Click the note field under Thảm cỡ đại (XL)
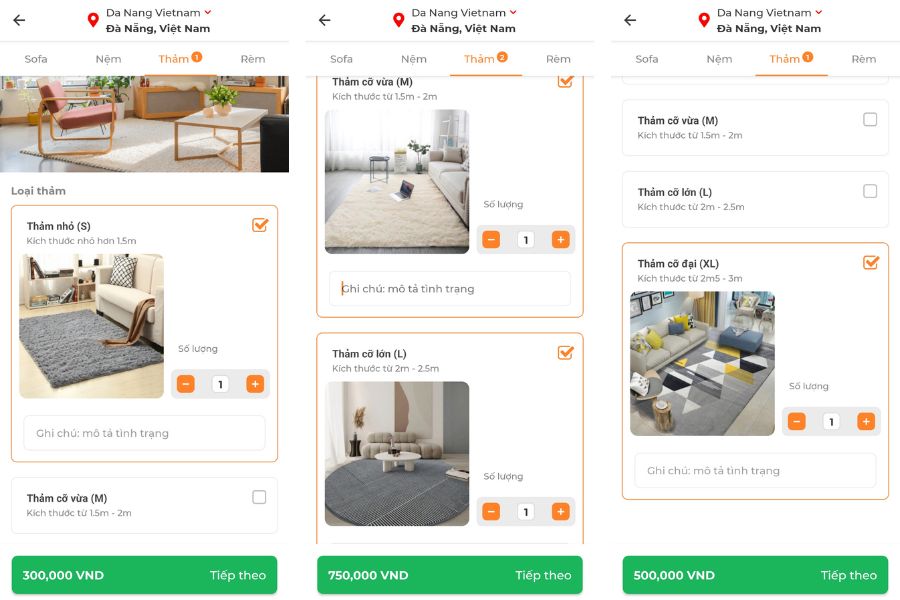The height and width of the screenshot is (600, 900). 755,470
